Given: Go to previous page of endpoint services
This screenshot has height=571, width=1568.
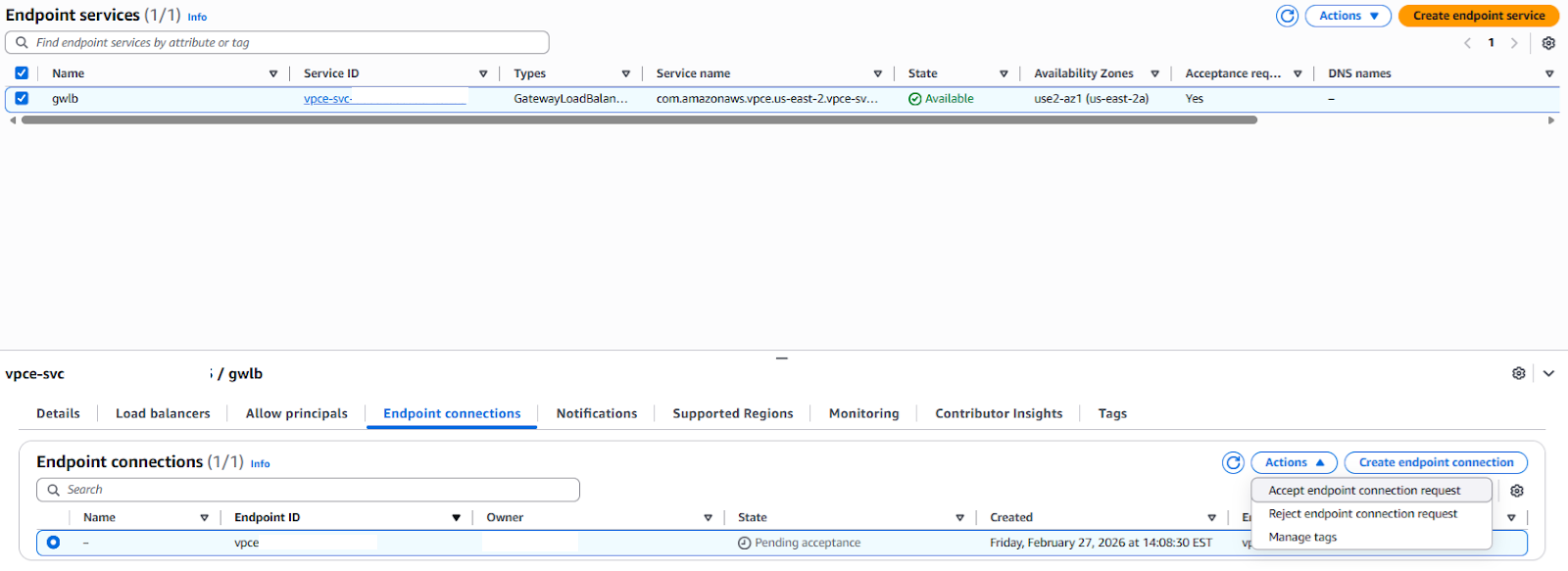Looking at the screenshot, I should click(1467, 43).
